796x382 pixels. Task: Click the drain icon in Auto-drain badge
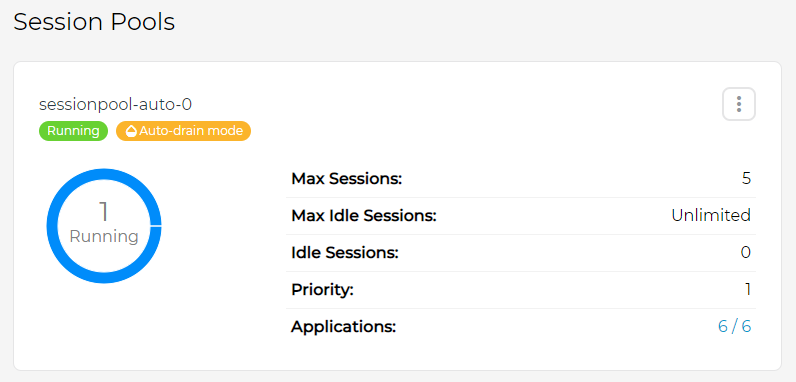tap(131, 131)
